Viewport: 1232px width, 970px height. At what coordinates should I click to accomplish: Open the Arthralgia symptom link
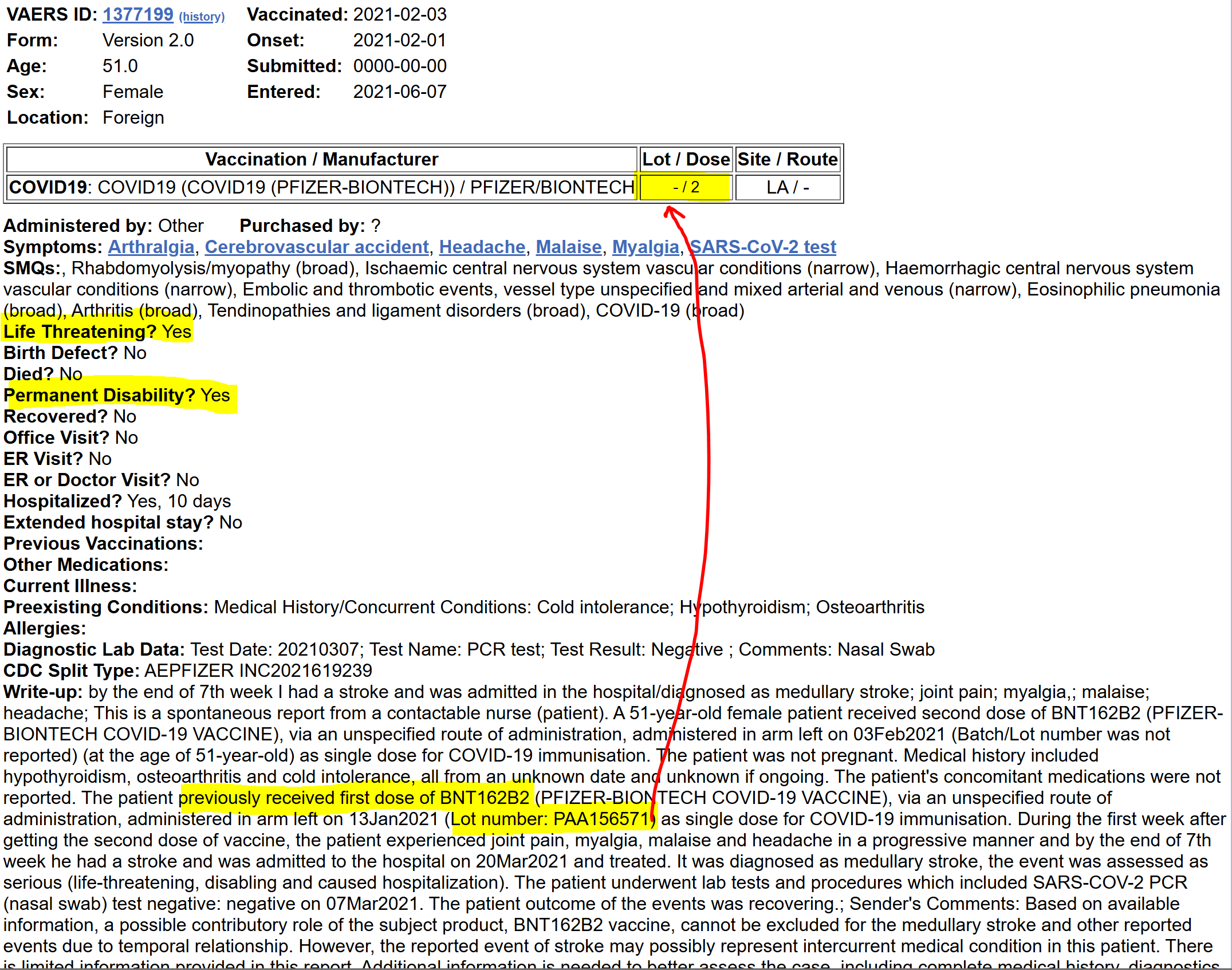[x=151, y=247]
